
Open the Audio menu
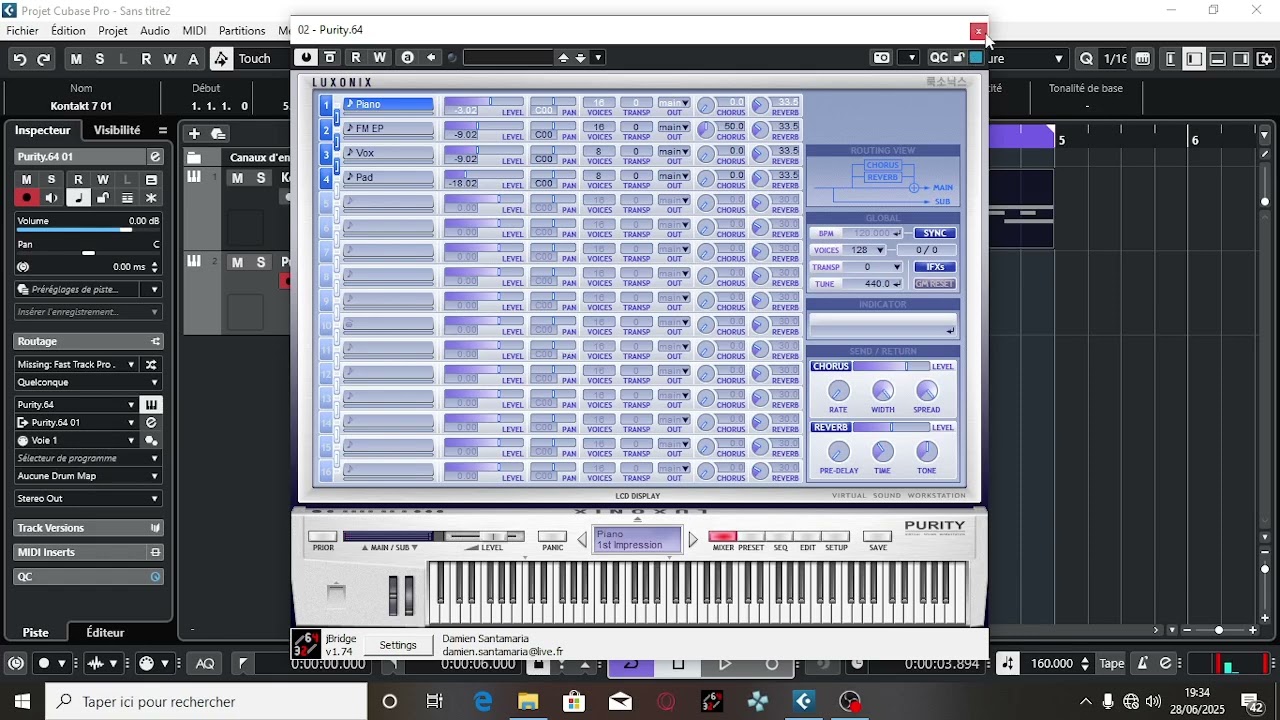click(x=155, y=31)
